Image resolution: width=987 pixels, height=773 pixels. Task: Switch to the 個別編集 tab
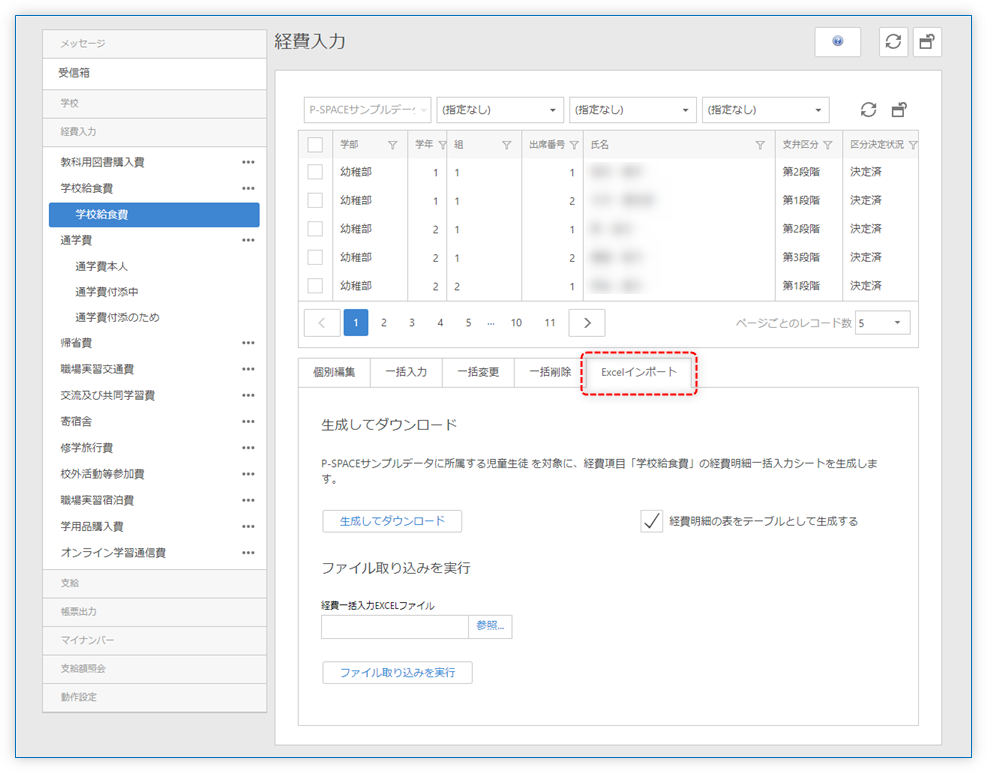(334, 372)
